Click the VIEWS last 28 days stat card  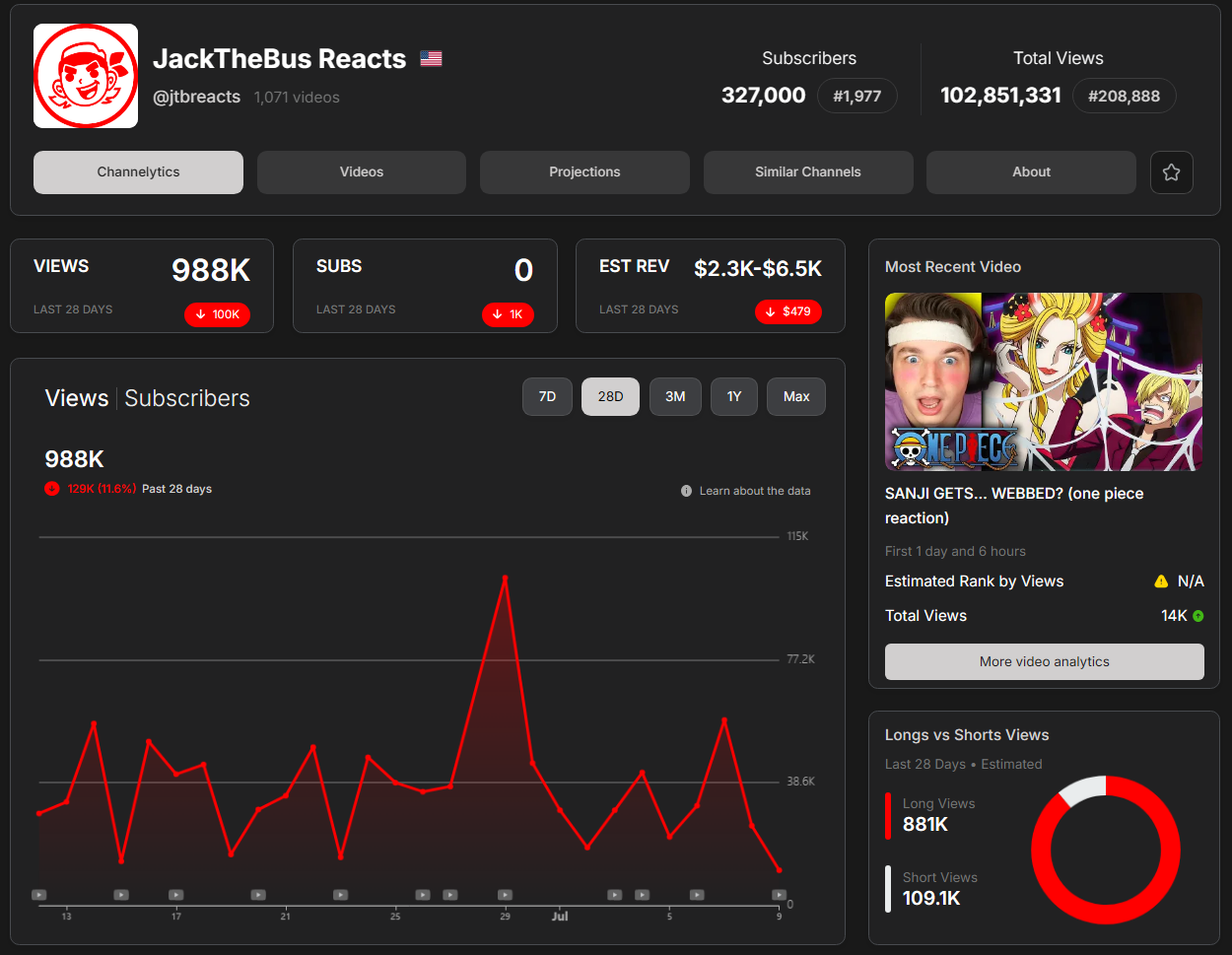tap(142, 286)
